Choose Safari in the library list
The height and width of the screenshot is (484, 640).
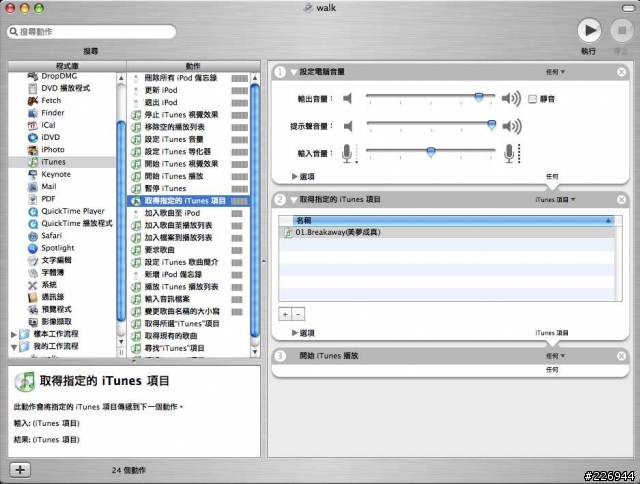(51, 235)
